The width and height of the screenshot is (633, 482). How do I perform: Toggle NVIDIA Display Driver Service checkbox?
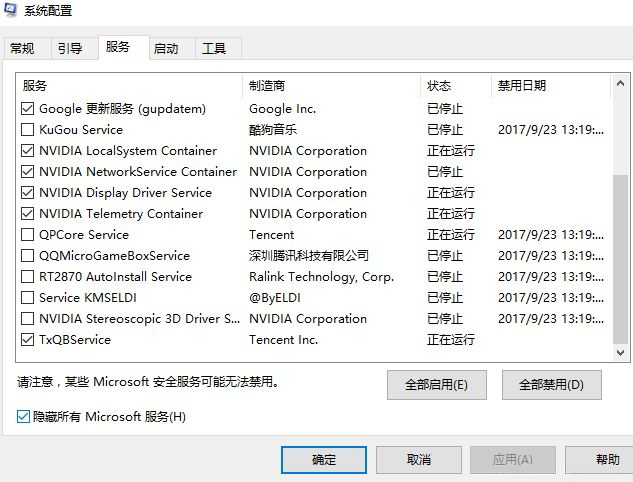[27, 193]
